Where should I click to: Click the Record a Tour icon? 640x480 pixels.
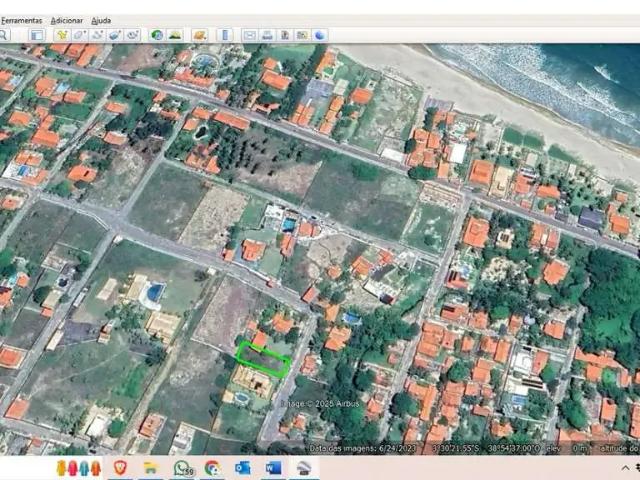pos(132,35)
